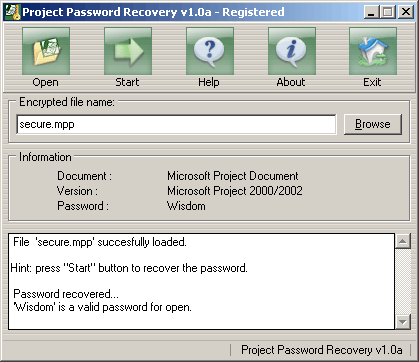Viewport: 419px width, 362px height.
Task: Start password recovery with the green arrow
Action: 128,51
